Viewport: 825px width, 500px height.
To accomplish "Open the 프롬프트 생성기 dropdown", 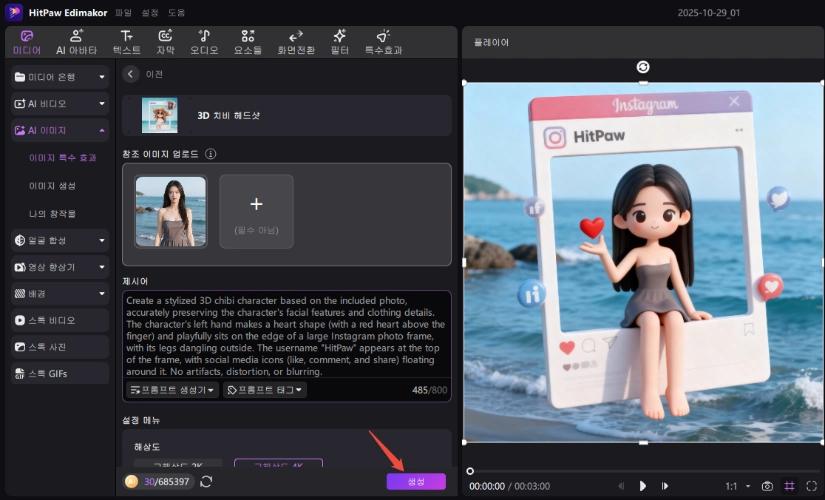I will click(172, 390).
